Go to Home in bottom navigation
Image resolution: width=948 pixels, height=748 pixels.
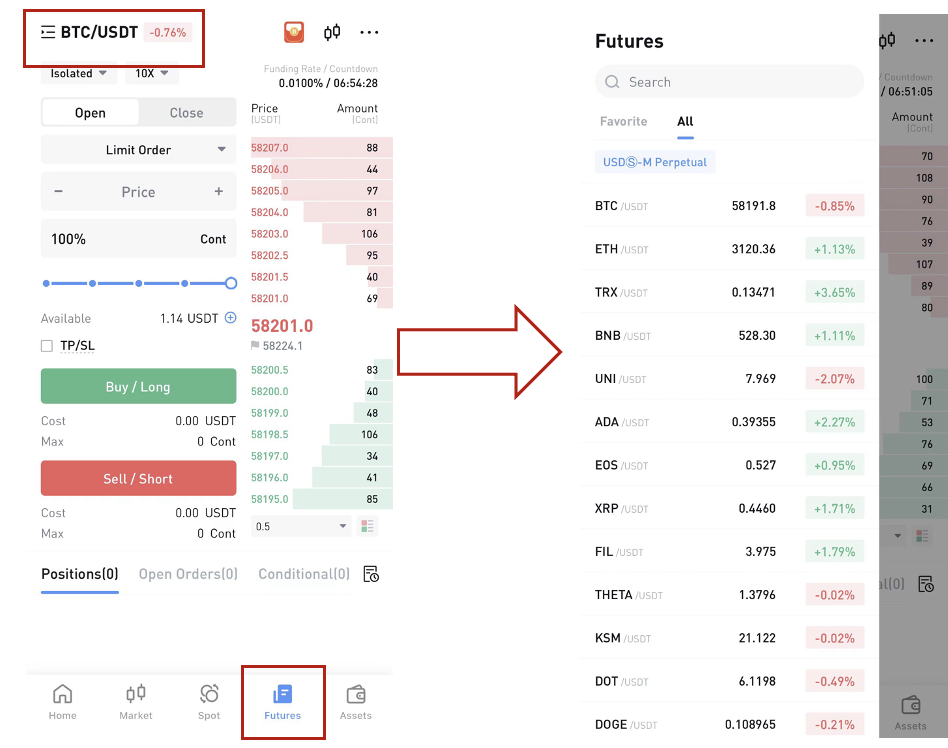tap(62, 702)
